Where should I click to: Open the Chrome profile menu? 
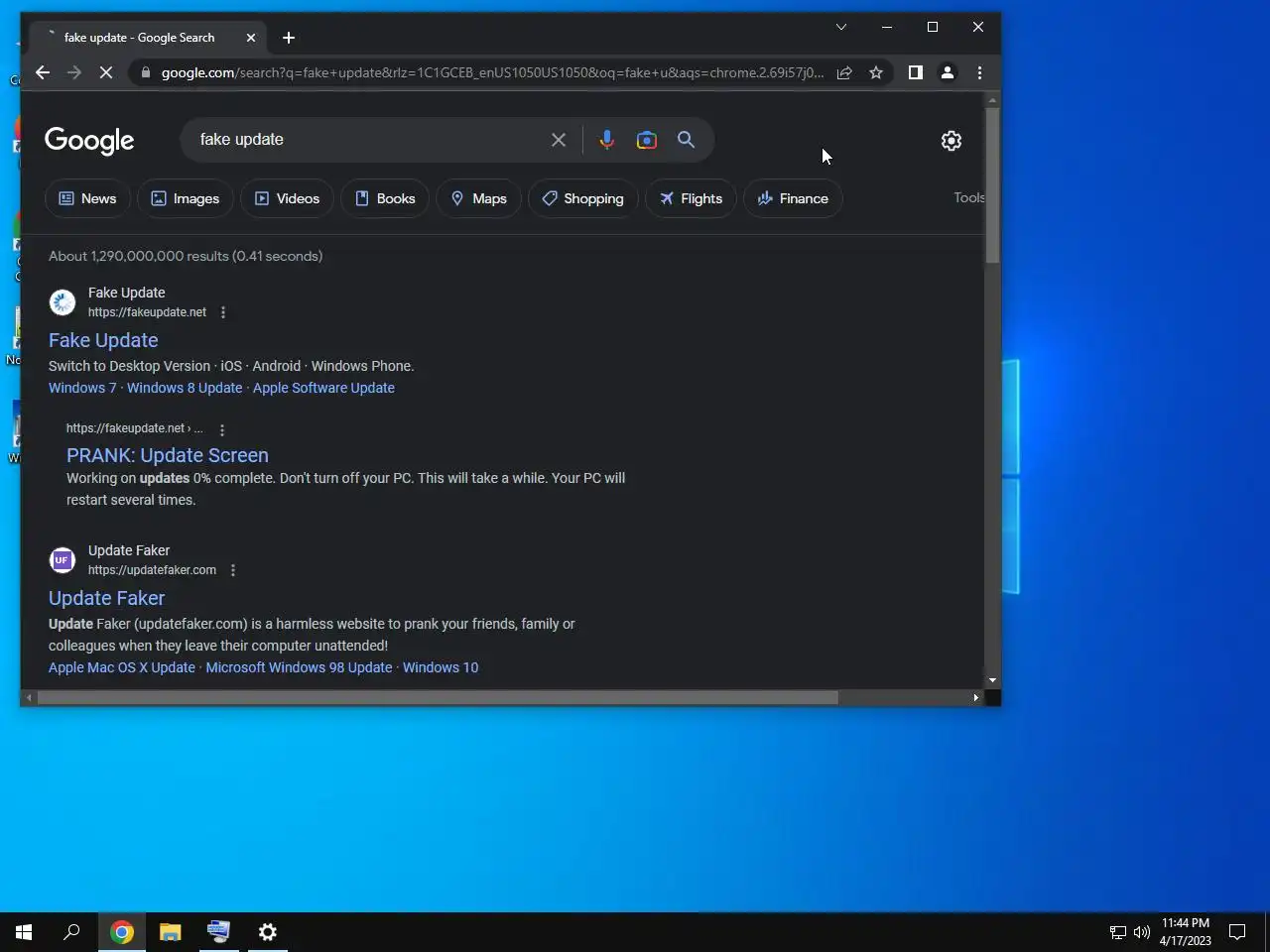[948, 72]
